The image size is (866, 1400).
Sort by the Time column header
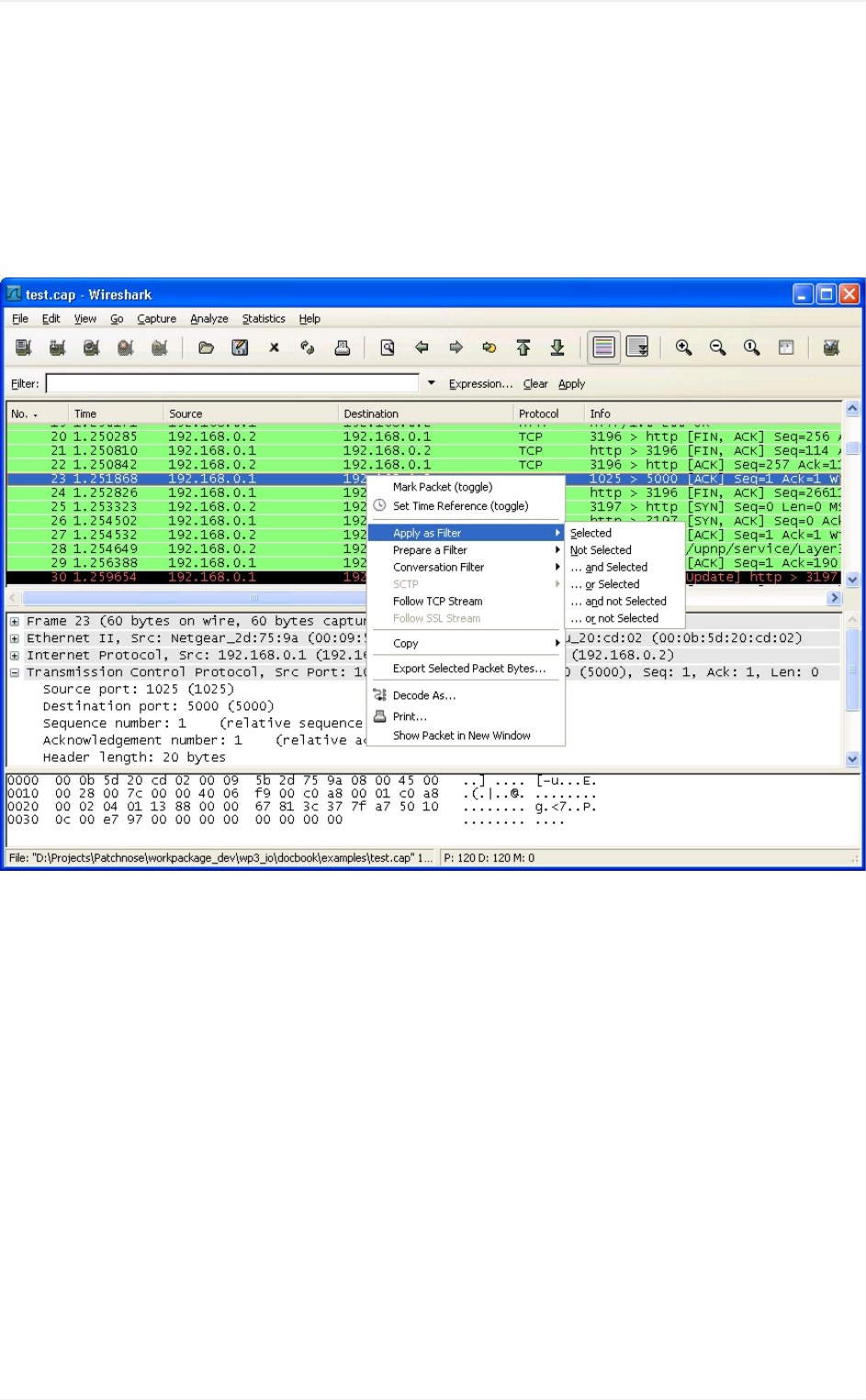point(117,413)
